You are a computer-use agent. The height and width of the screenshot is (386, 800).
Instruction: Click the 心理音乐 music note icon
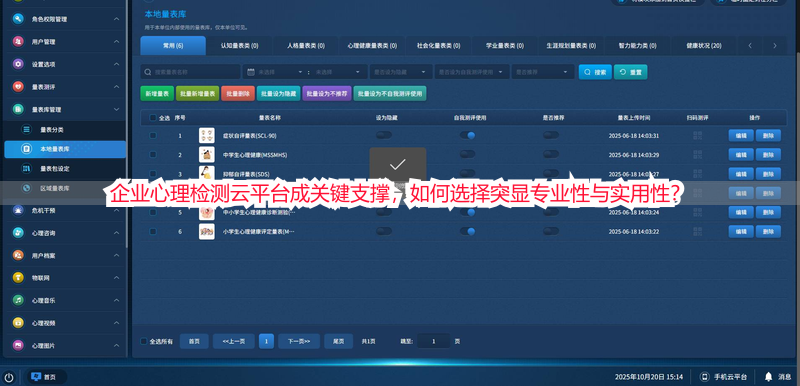pos(18,300)
